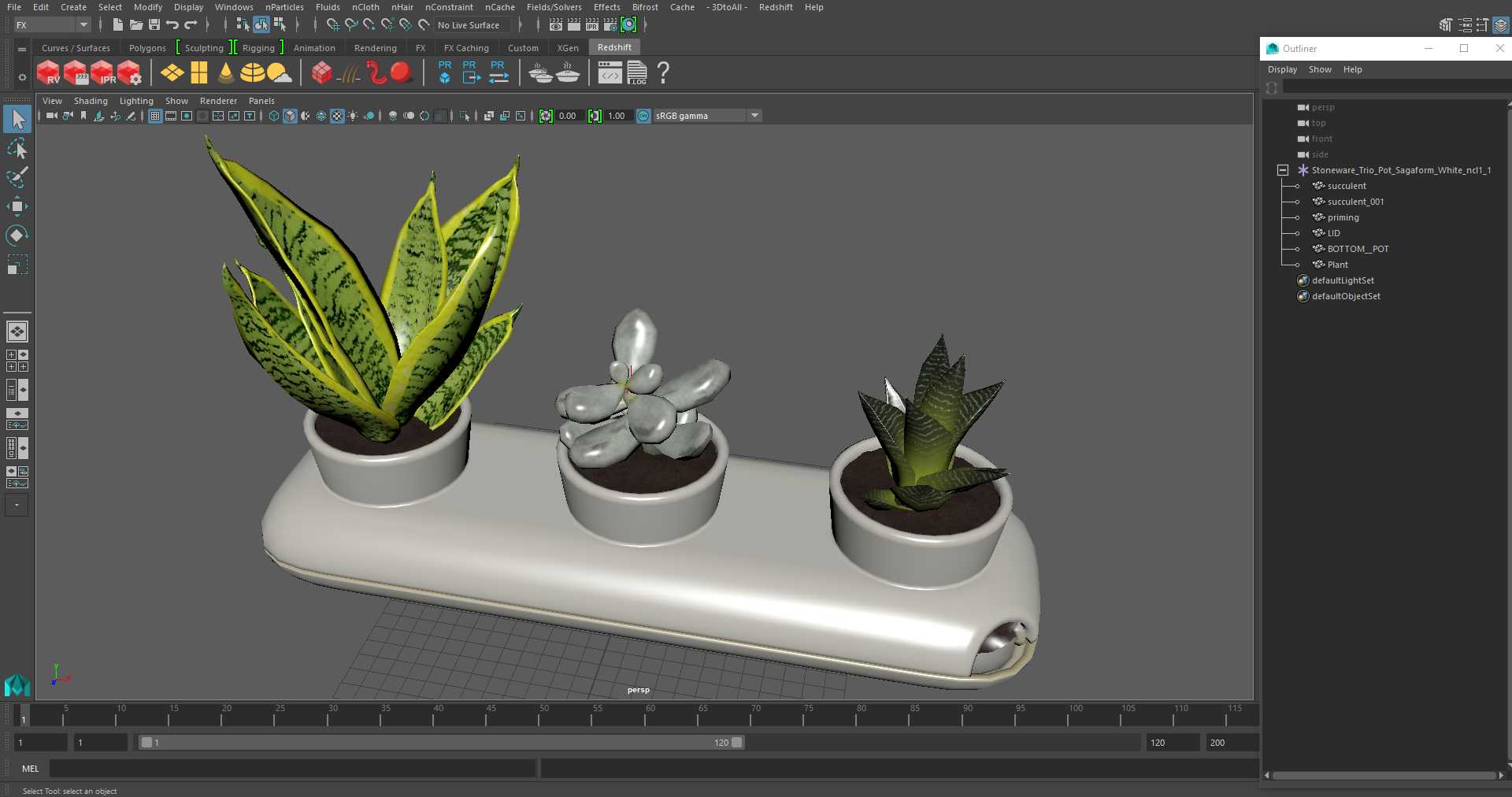Screen dimensions: 1512x797
Task: Click the Save scene floppy disk icon
Action: pos(154,25)
